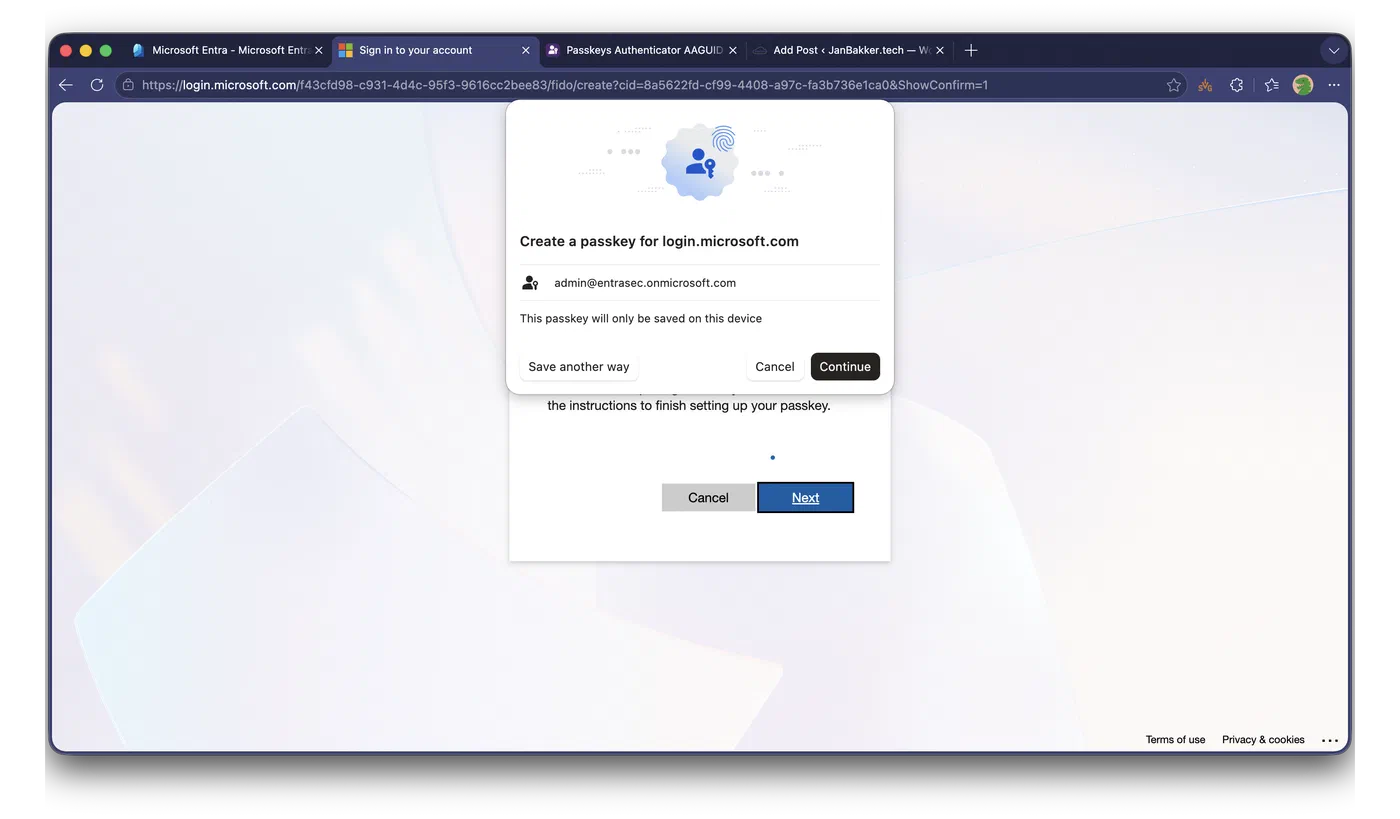Click the red window close button
This screenshot has height=819, width=1400.
[x=66, y=50]
